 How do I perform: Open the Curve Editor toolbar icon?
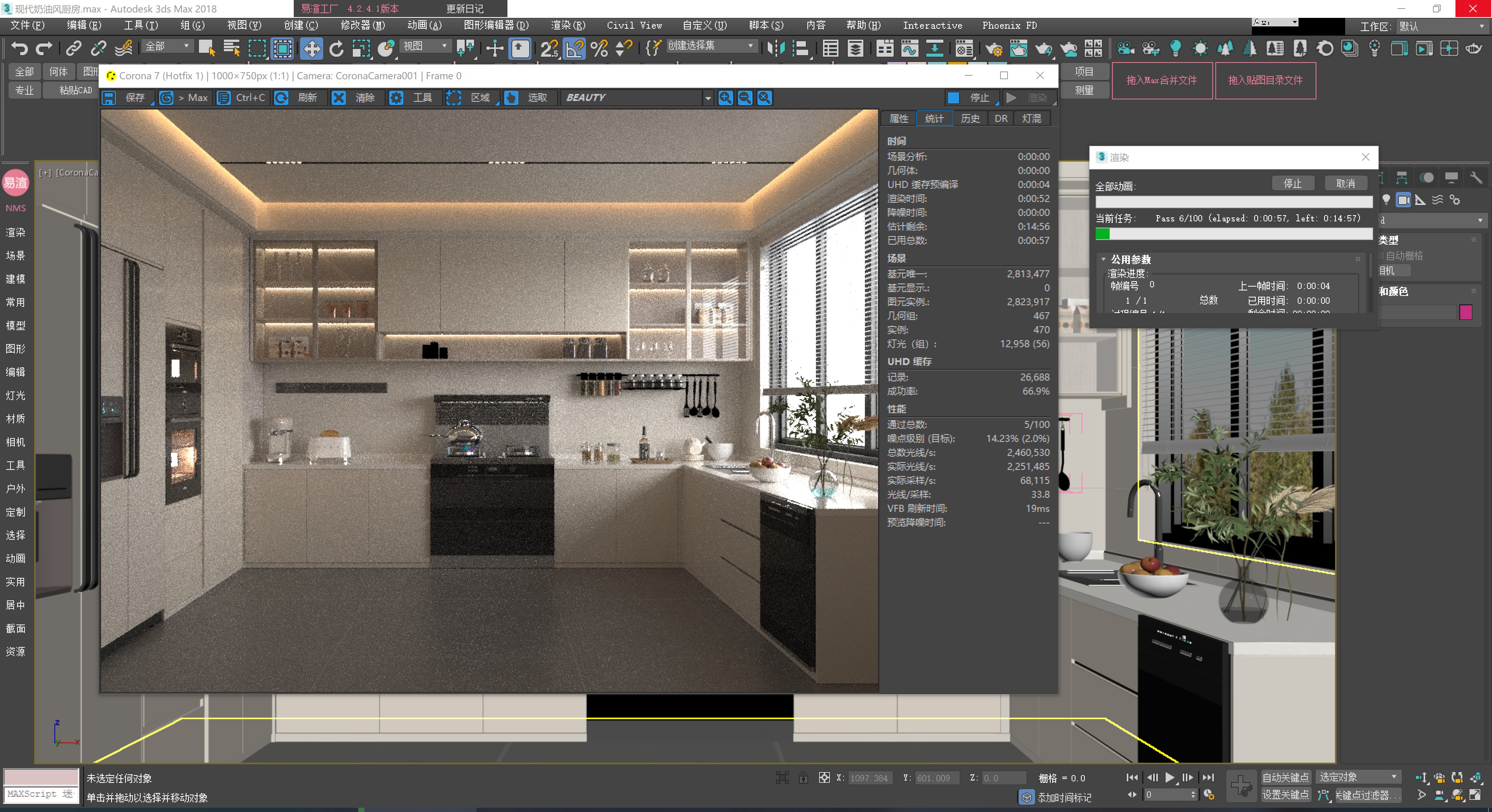coord(910,48)
